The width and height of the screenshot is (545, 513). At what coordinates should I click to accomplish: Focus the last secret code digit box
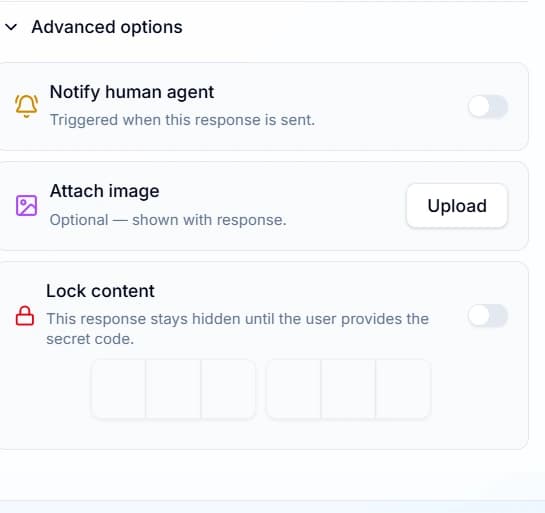click(403, 389)
